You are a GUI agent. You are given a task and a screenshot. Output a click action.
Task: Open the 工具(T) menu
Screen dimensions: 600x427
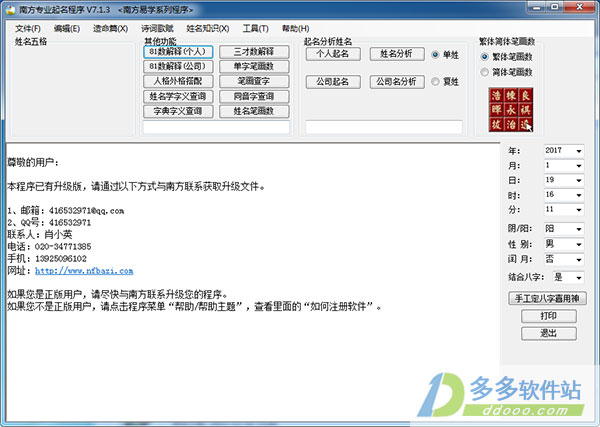(x=255, y=29)
